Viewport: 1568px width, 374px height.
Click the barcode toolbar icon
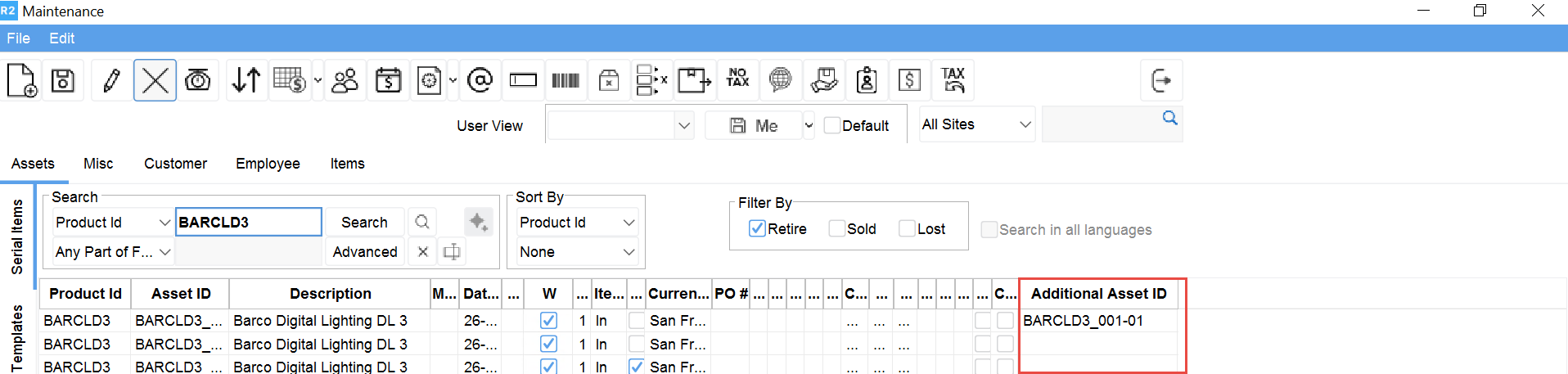[565, 80]
